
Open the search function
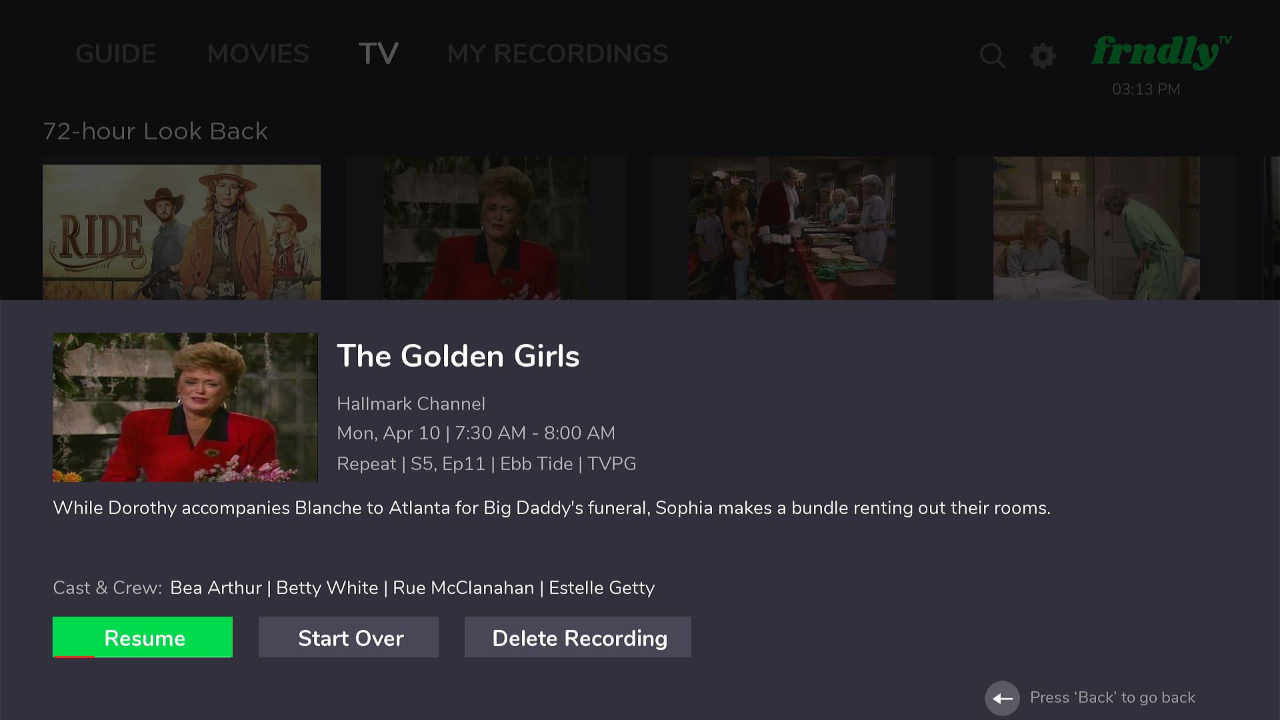point(992,56)
